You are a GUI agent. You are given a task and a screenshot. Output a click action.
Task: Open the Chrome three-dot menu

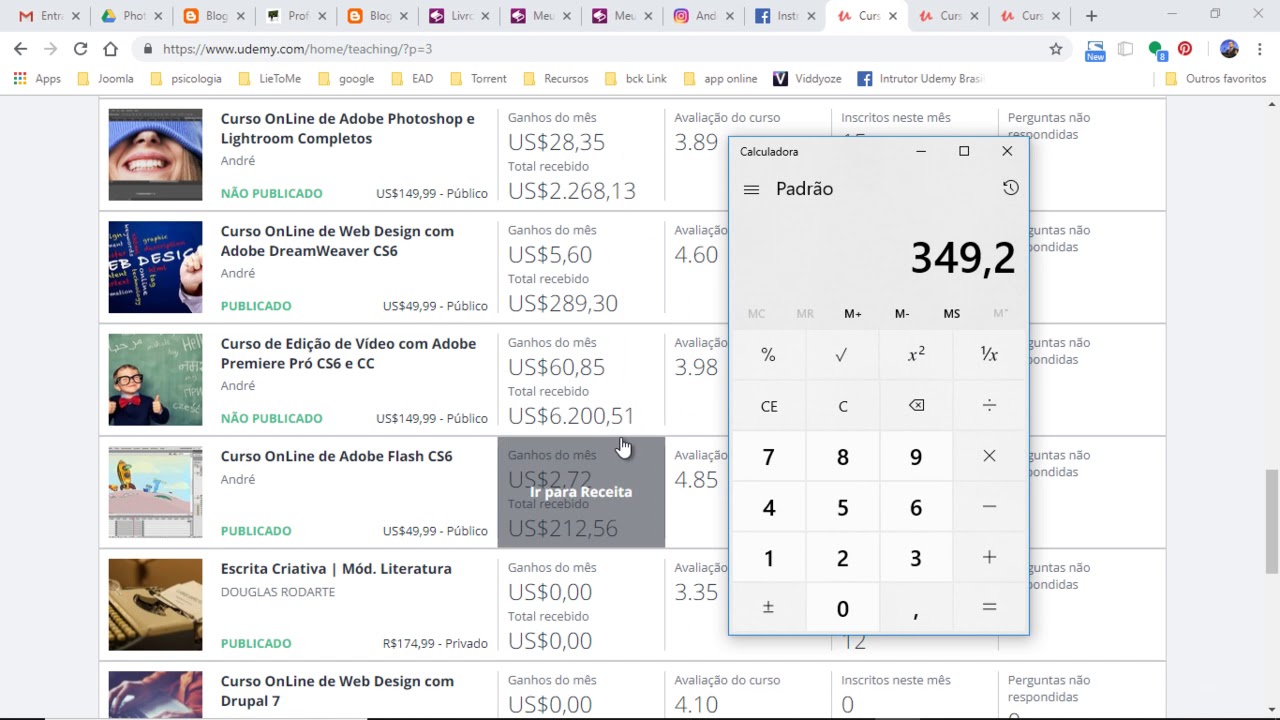coord(1260,49)
